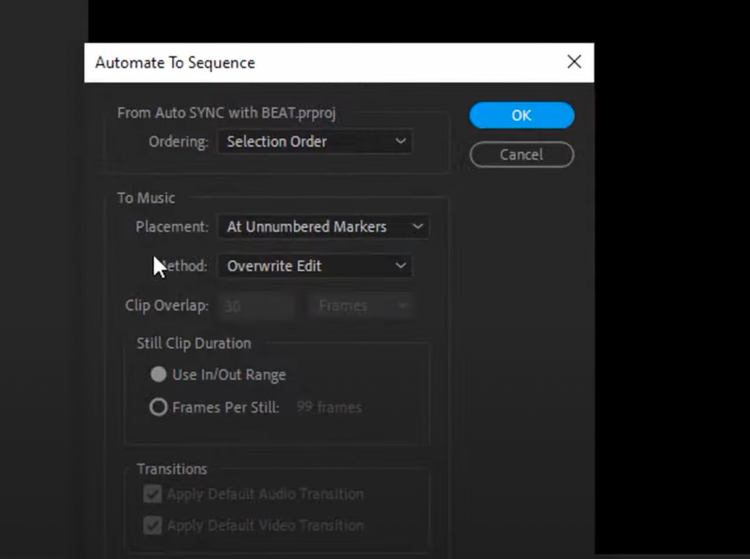Confirm the dialog with OK

(521, 115)
